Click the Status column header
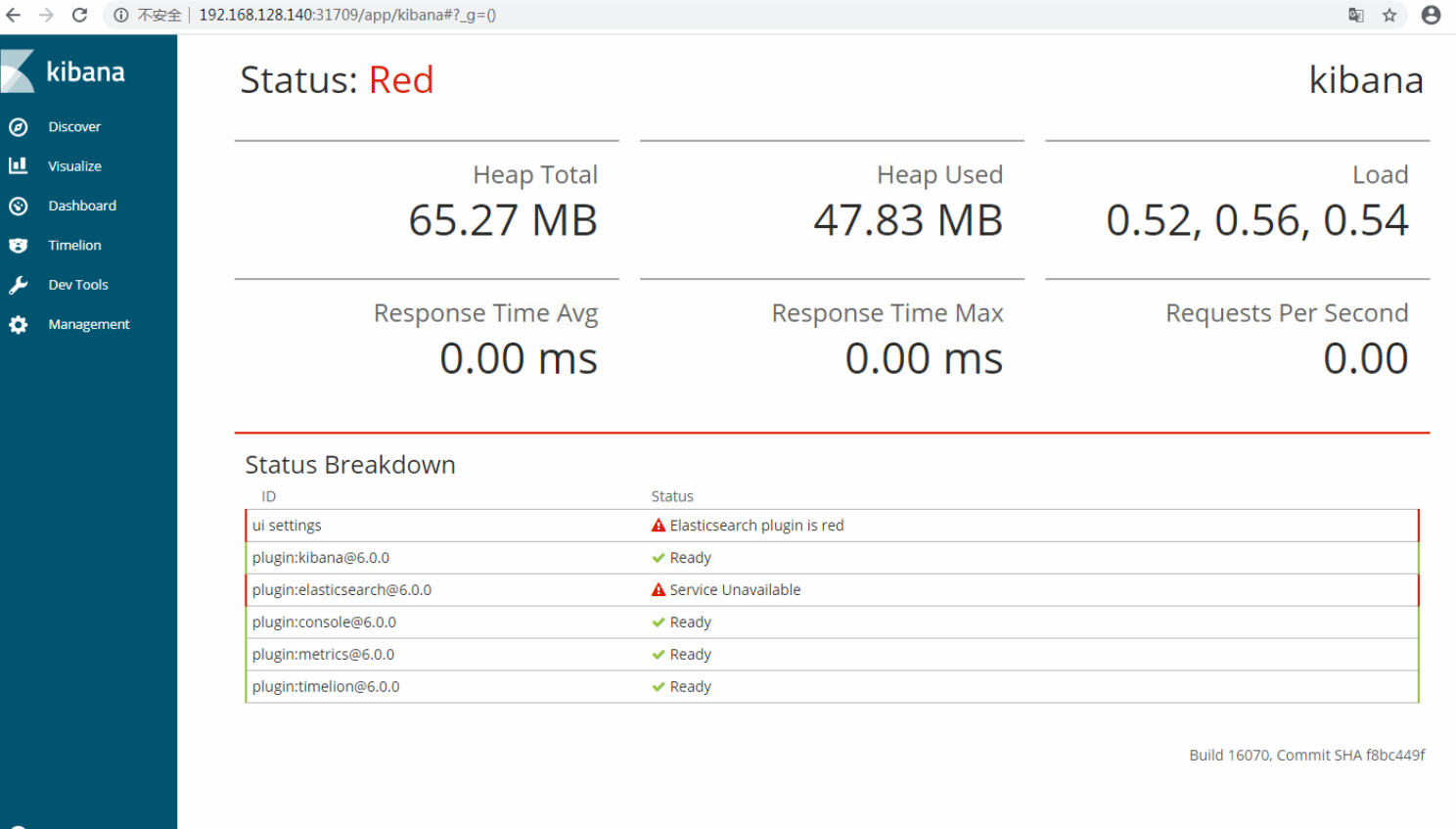The image size is (1456, 829). pyautogui.click(x=672, y=496)
